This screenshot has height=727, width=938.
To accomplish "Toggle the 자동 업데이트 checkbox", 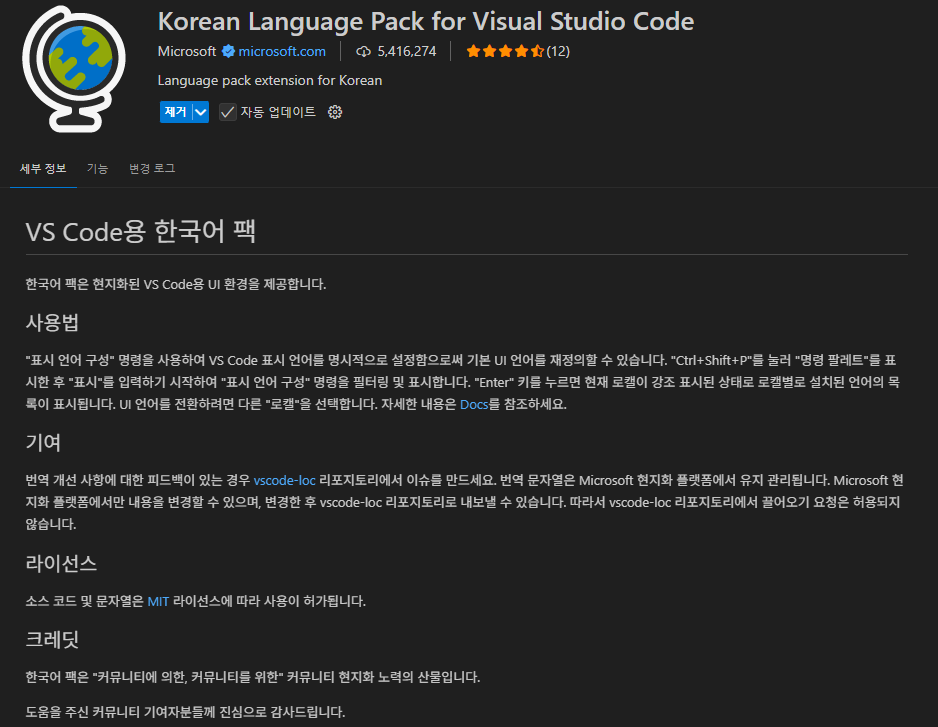I will pos(227,112).
